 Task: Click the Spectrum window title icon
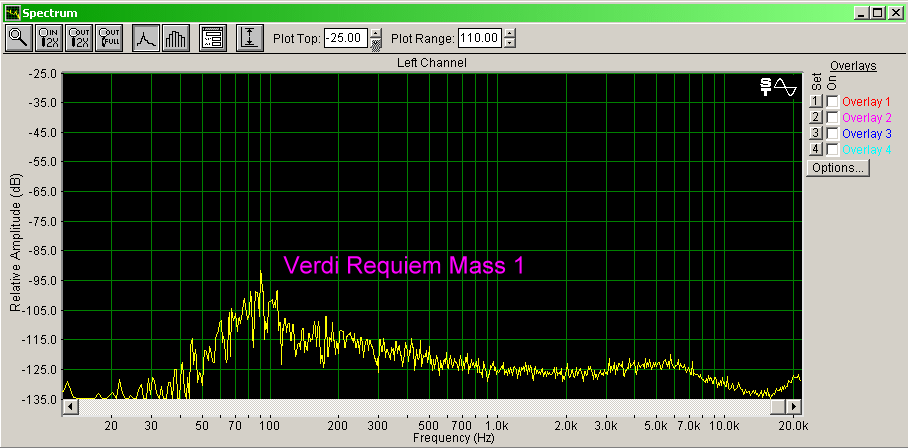[x=12, y=13]
